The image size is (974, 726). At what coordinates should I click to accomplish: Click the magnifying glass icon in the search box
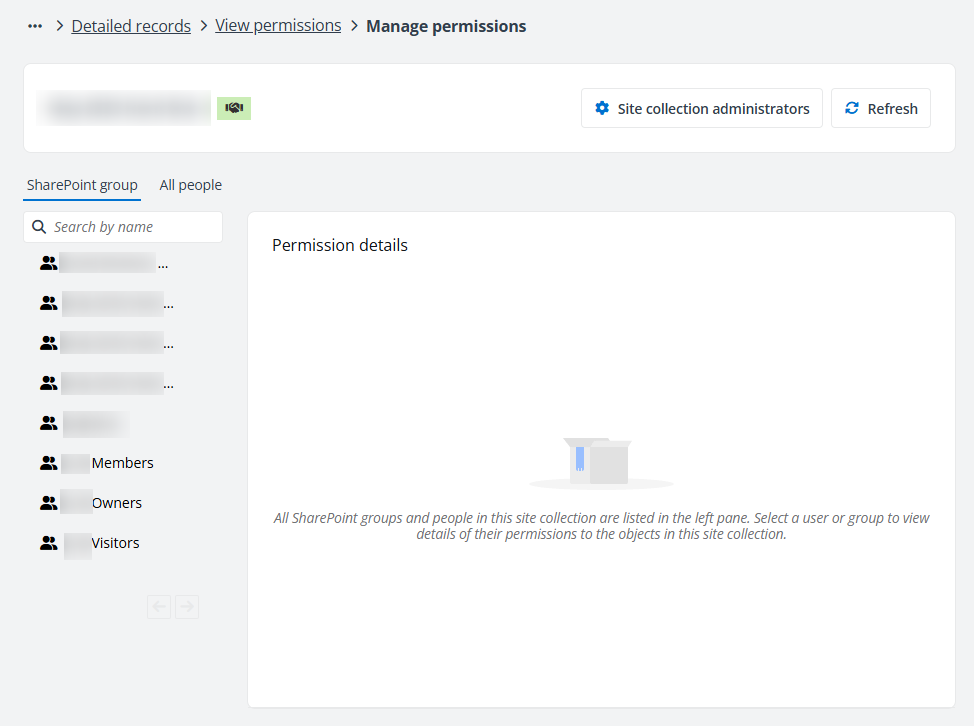39,227
